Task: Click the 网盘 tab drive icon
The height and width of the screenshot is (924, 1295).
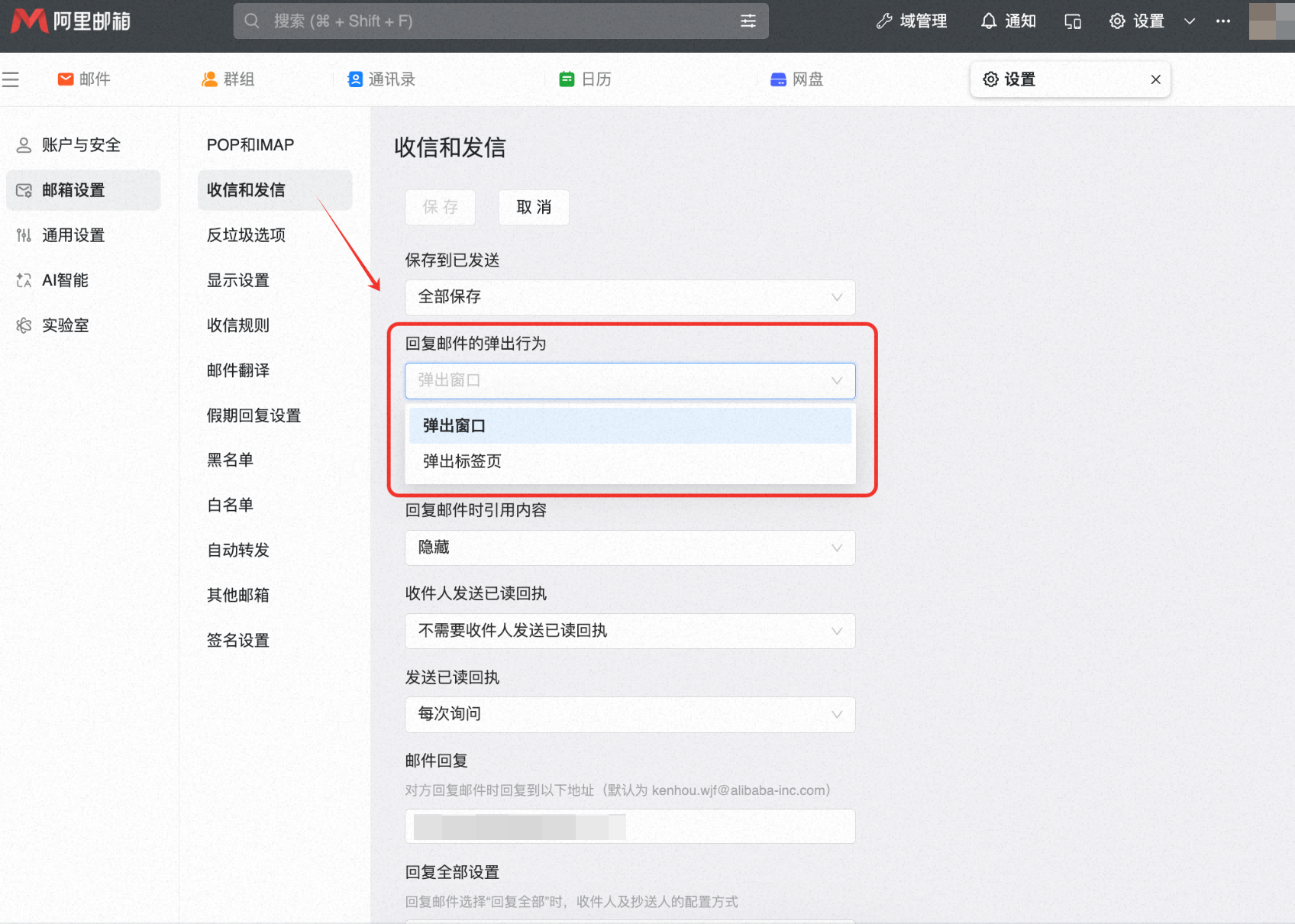Action: pyautogui.click(x=778, y=79)
